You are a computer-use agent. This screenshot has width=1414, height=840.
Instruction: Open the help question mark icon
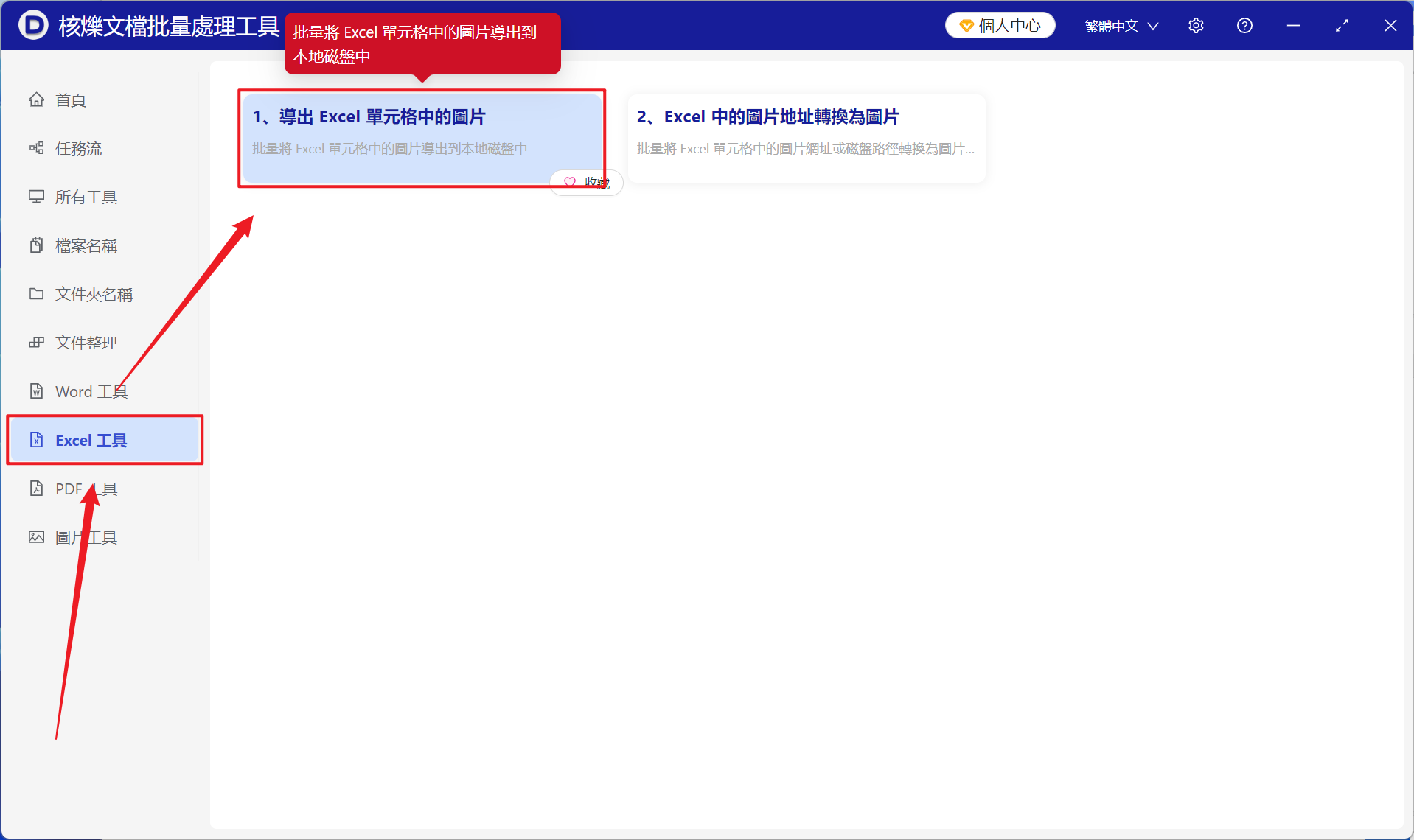[x=1244, y=26]
